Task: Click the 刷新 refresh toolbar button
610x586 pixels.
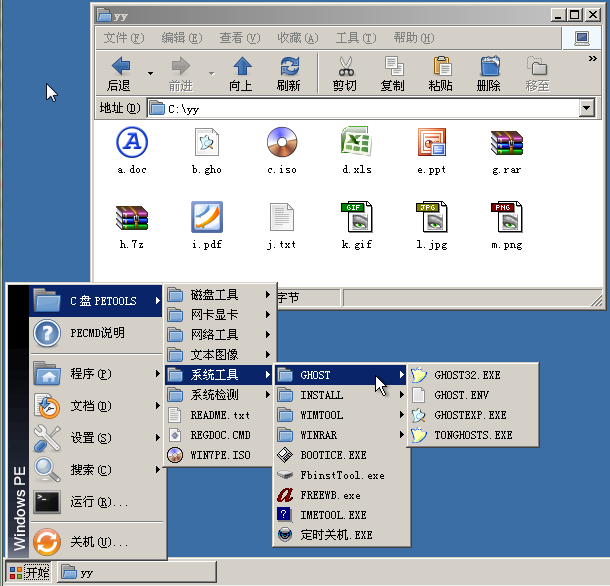Action: tap(289, 73)
